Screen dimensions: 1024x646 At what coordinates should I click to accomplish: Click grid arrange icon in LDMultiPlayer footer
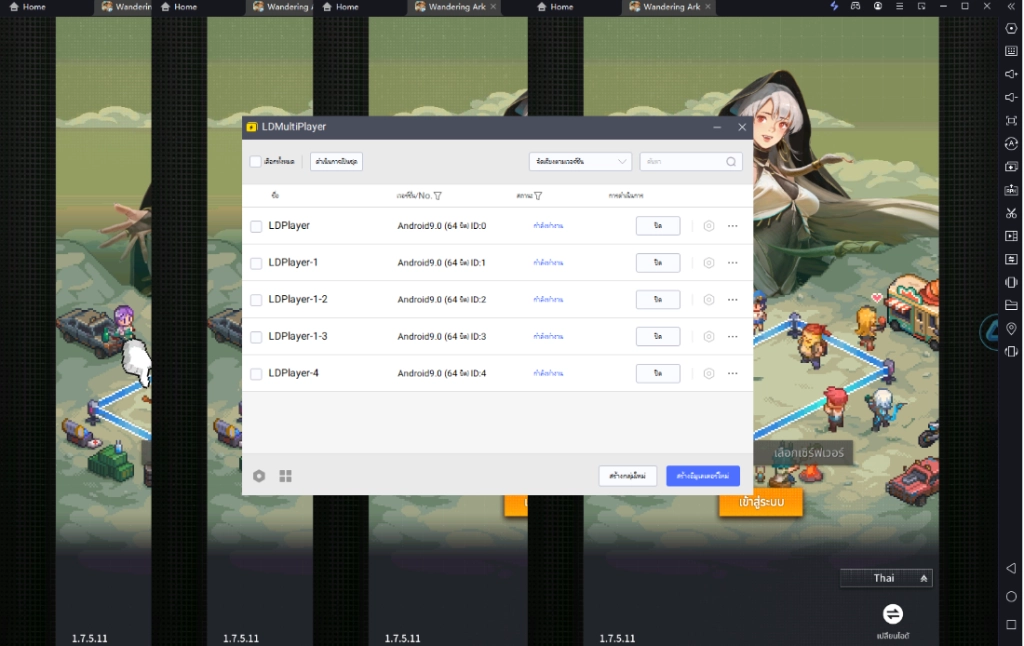[285, 476]
